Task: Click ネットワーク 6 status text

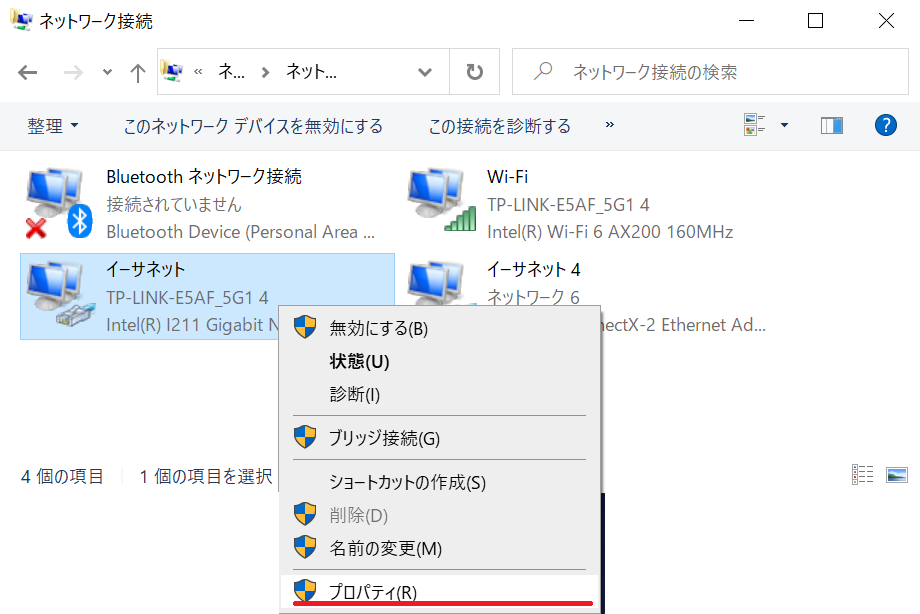Action: (x=533, y=297)
